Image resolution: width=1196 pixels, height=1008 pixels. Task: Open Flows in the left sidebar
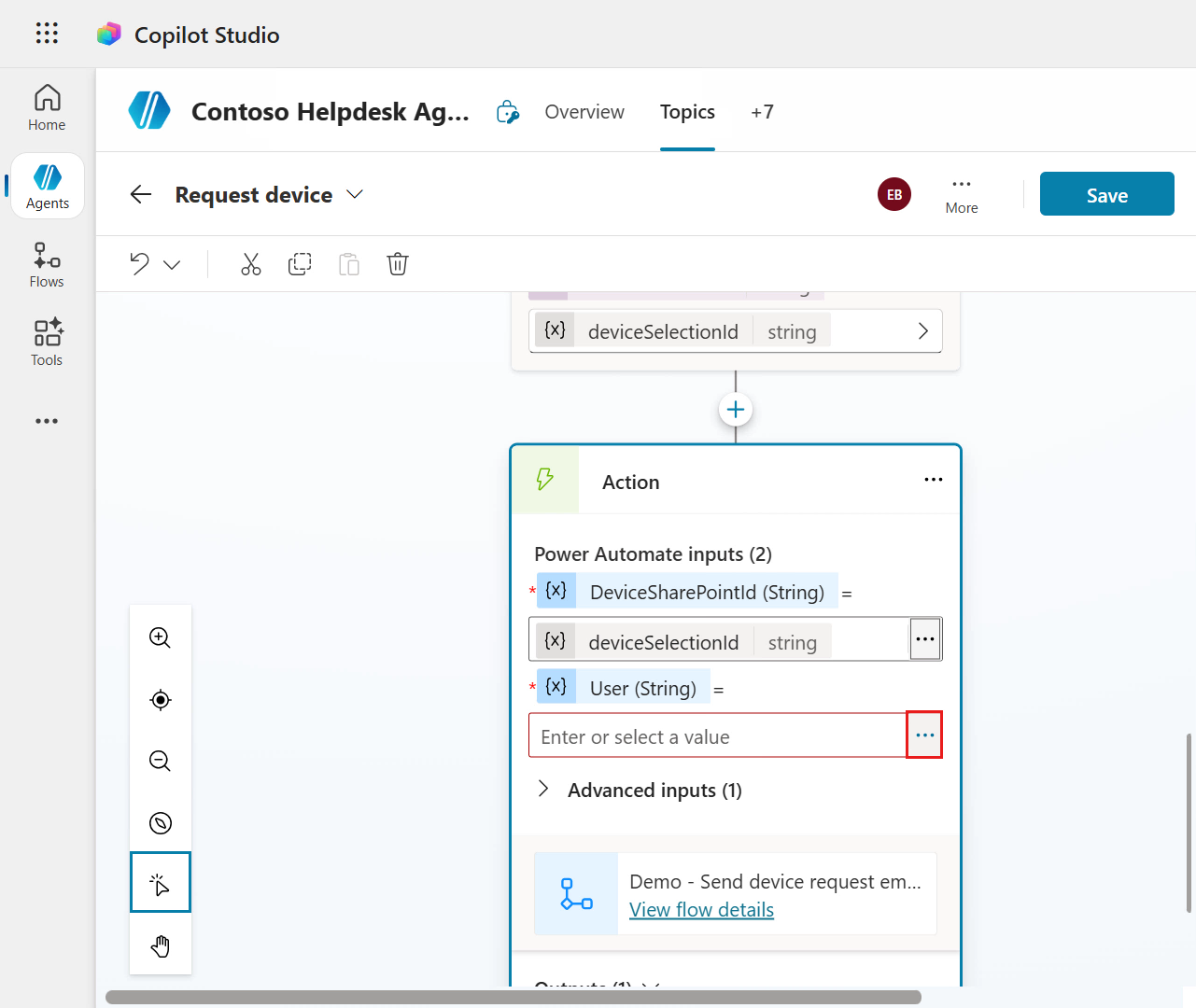(47, 265)
